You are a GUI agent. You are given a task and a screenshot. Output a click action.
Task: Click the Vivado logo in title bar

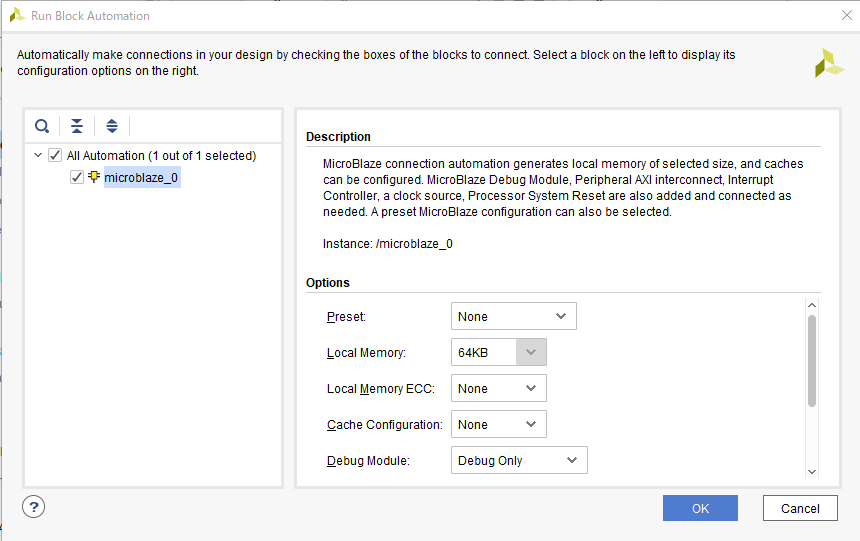[17, 15]
